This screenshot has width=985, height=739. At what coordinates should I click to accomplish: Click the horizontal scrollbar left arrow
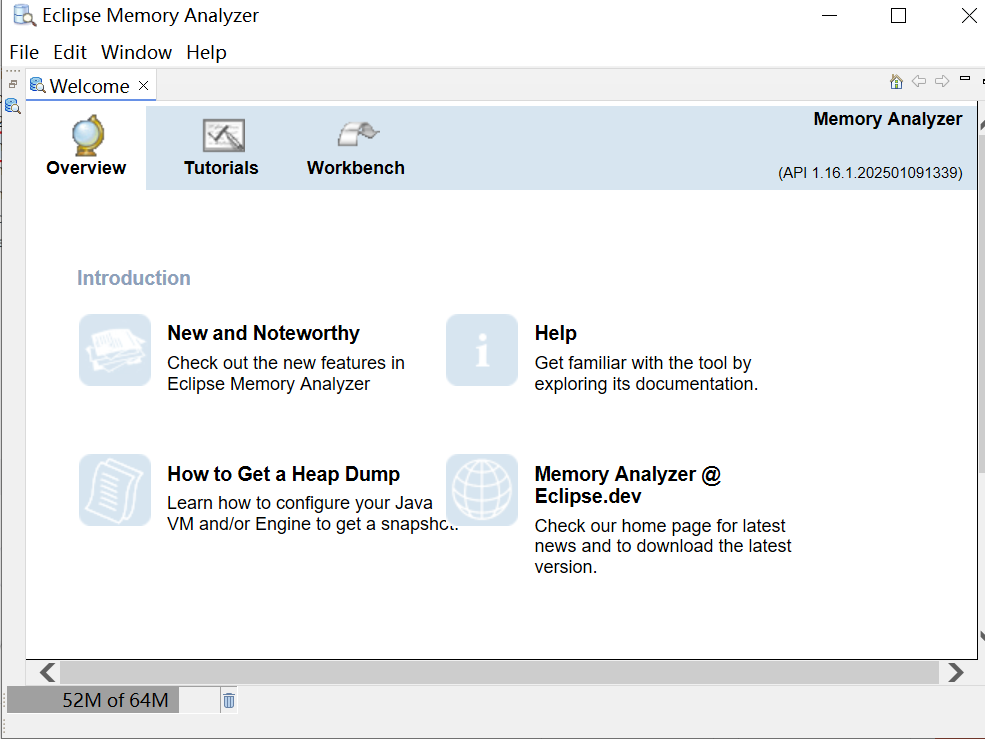click(x=47, y=672)
